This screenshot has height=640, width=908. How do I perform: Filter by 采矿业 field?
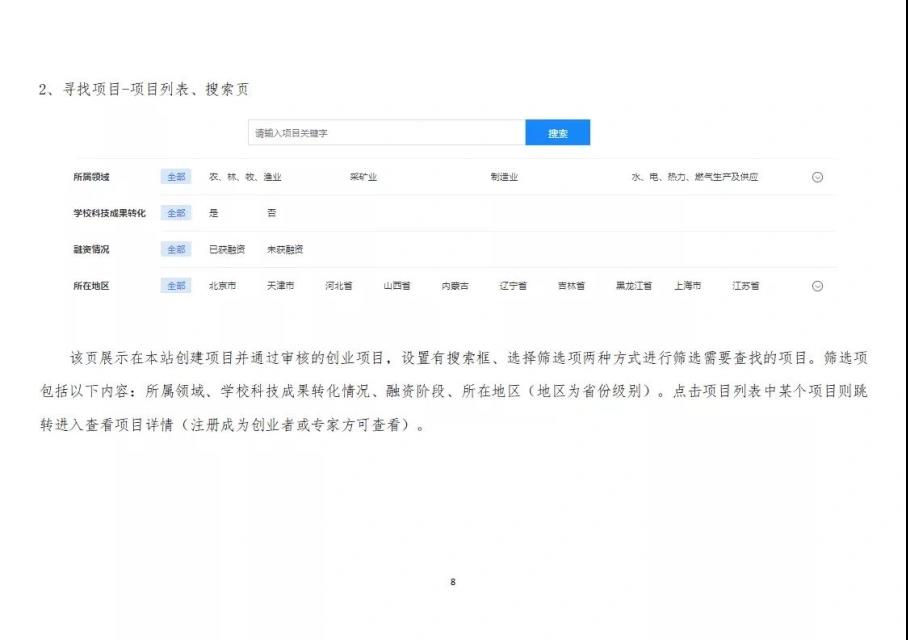coord(363,177)
